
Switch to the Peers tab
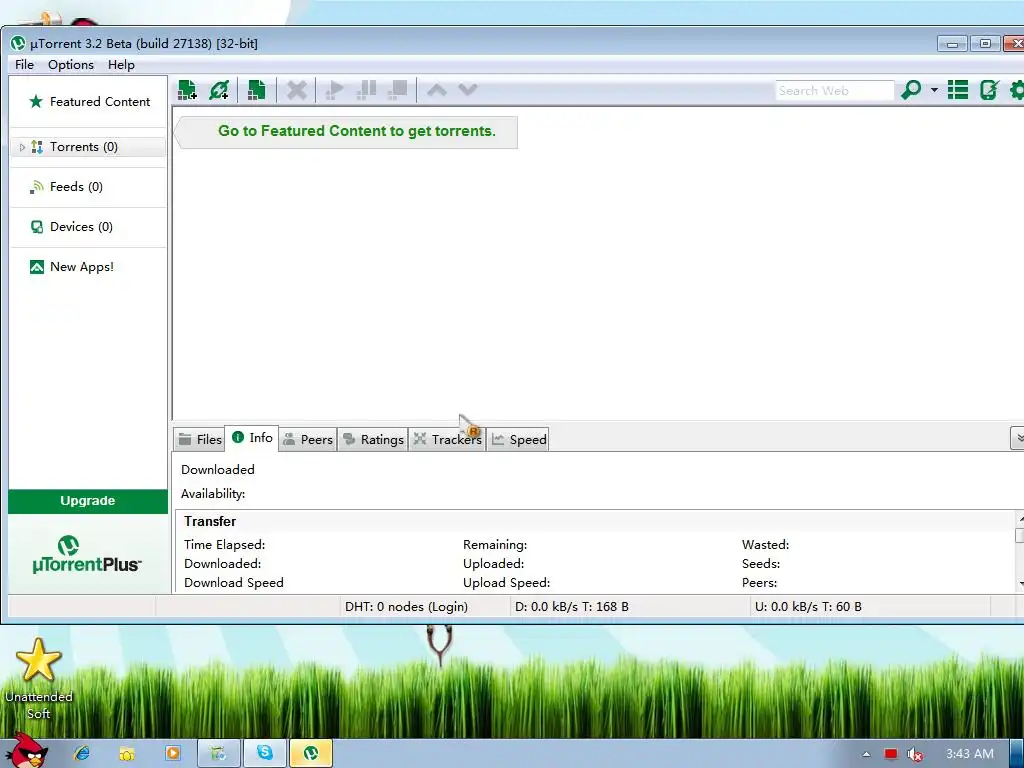[x=308, y=440]
